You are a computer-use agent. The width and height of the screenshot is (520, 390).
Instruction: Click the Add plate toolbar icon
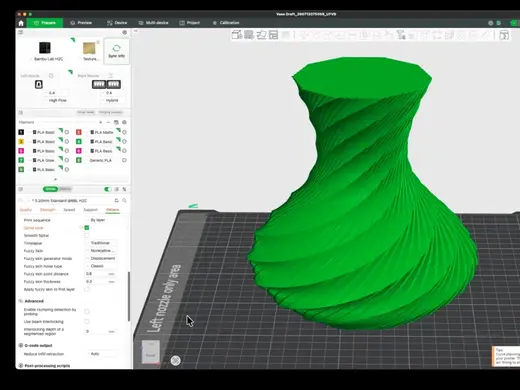[x=249, y=35]
